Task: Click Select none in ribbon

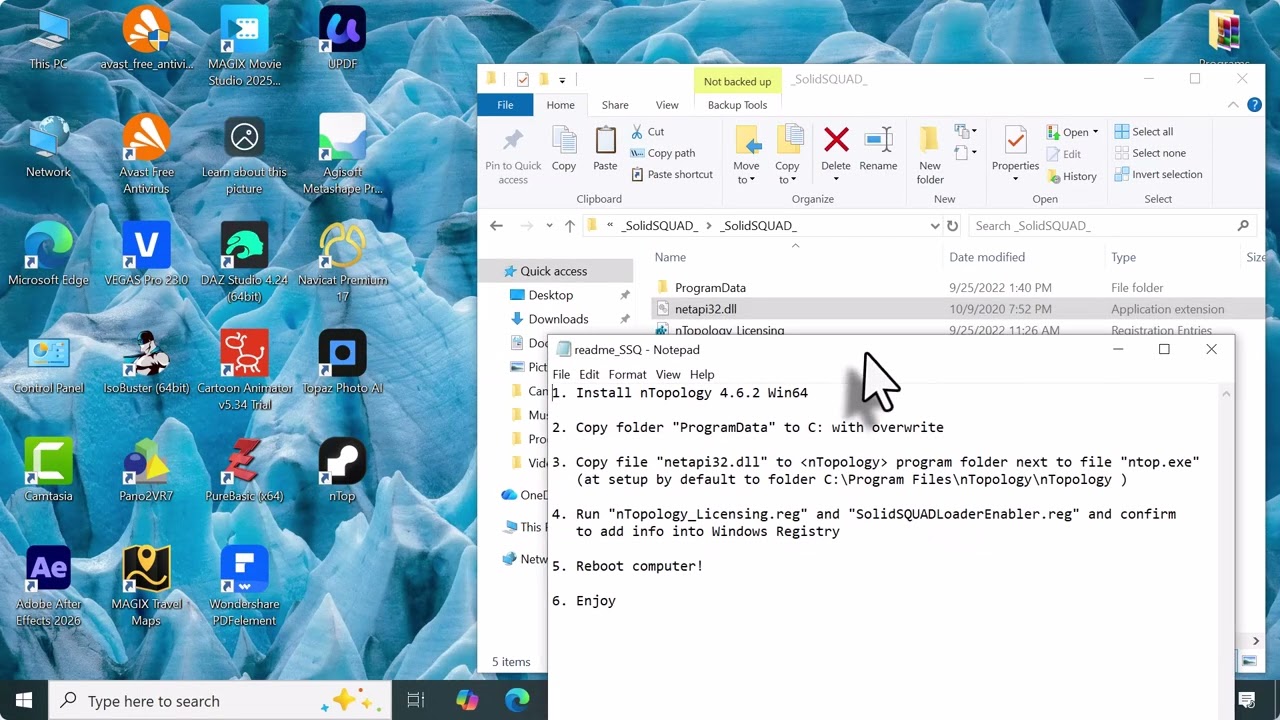Action: click(1149, 153)
